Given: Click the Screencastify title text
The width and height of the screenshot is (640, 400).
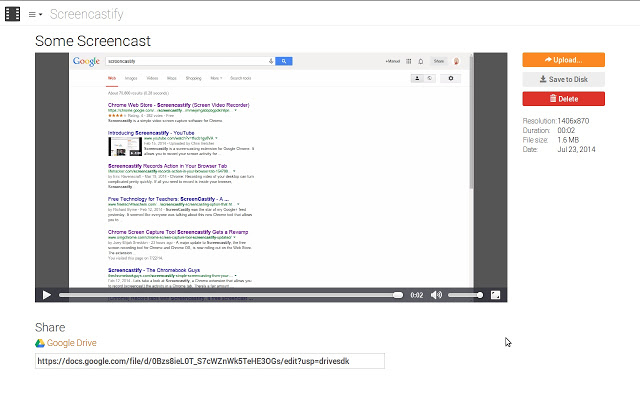Looking at the screenshot, I should point(87,14).
